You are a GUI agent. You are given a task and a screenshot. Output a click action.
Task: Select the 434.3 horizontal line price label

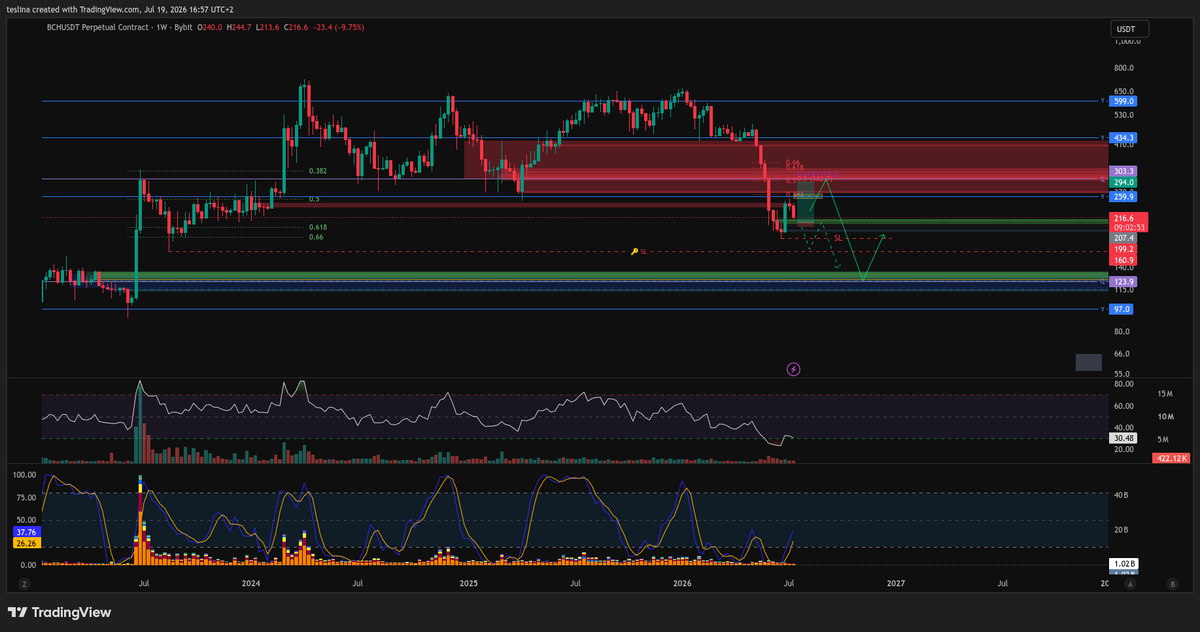1124,137
